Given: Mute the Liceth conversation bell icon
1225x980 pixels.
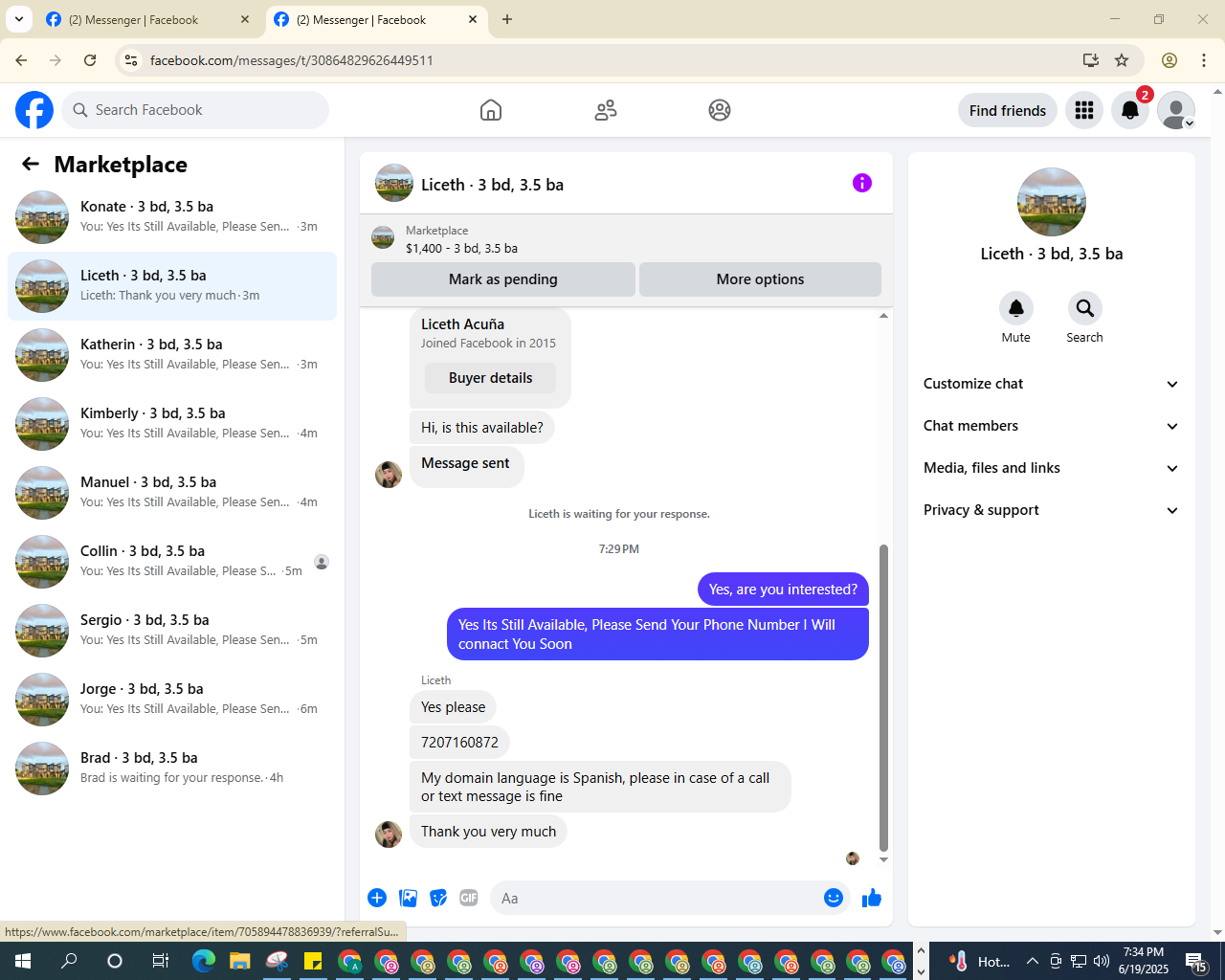Looking at the screenshot, I should pos(1016,308).
